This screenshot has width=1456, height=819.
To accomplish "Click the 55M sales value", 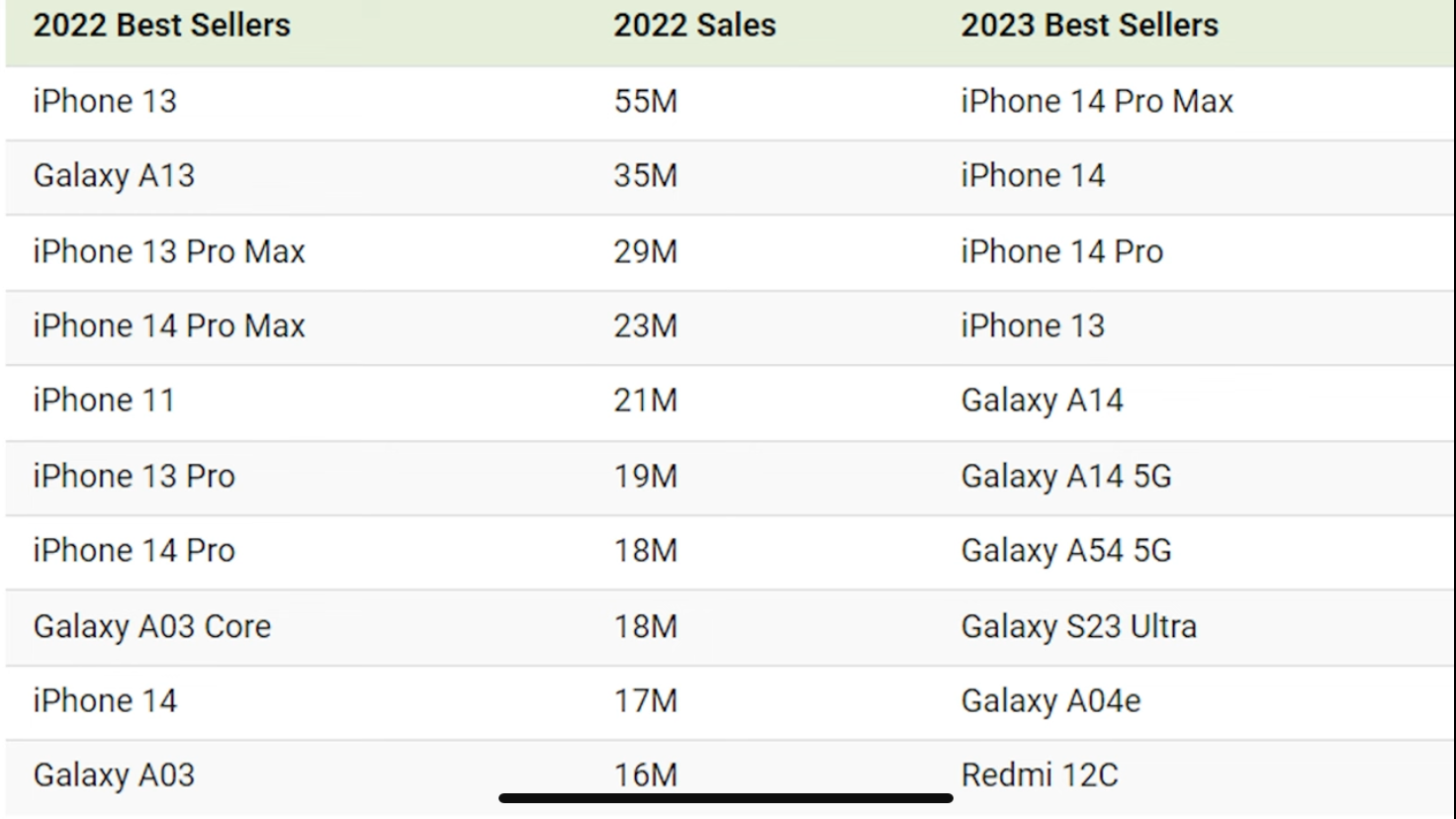I will tap(646, 102).
